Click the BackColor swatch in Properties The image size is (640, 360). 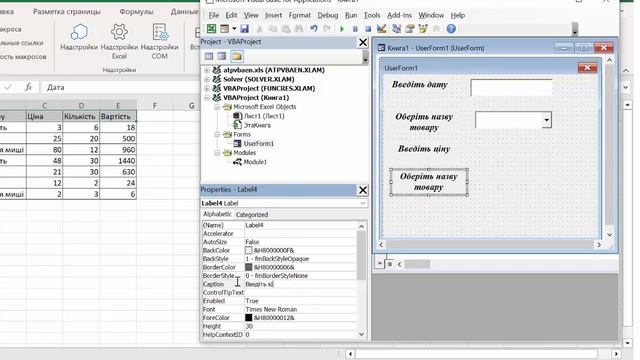click(x=249, y=250)
